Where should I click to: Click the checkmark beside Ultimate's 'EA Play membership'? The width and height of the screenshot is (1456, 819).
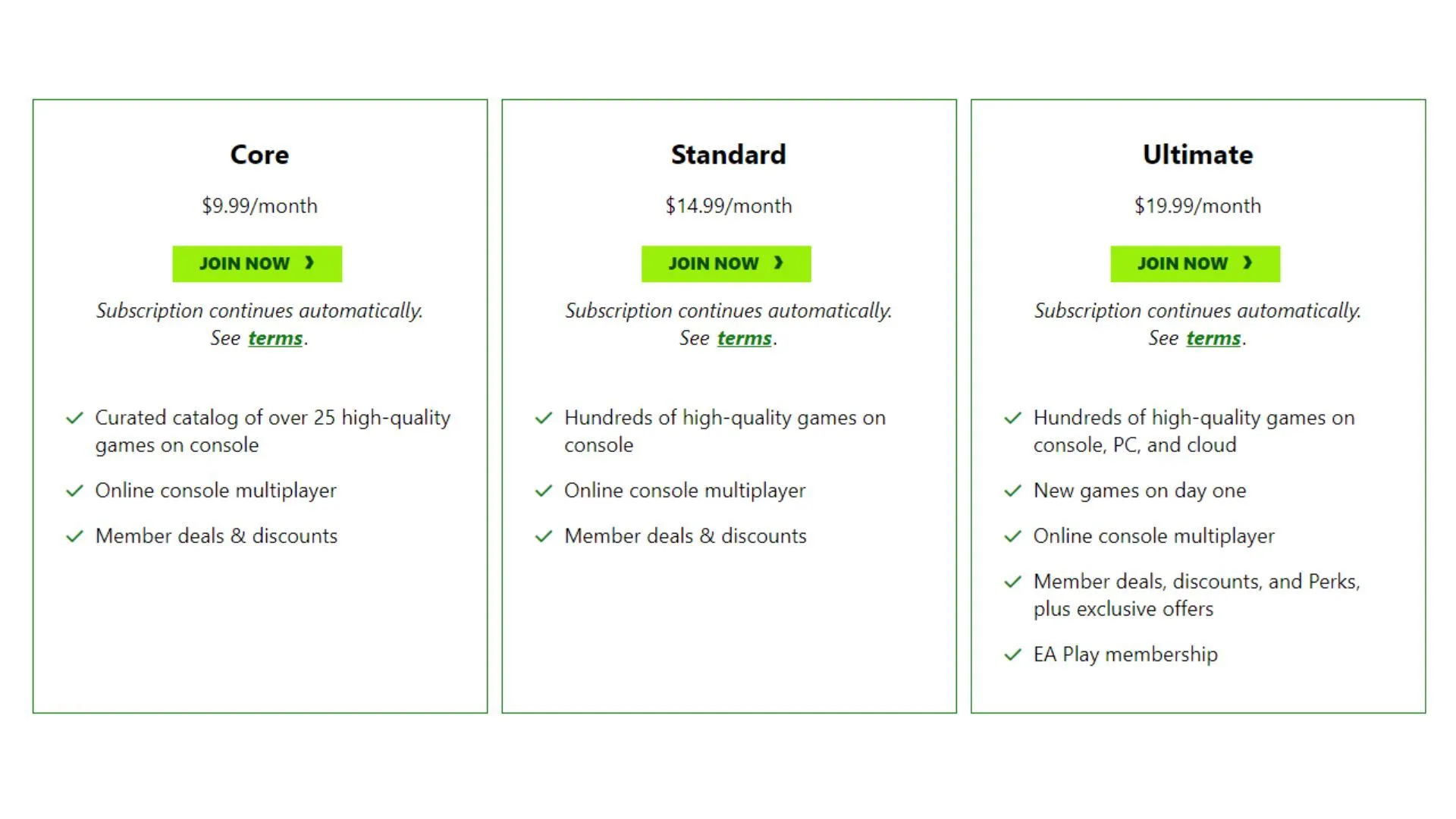[1012, 654]
